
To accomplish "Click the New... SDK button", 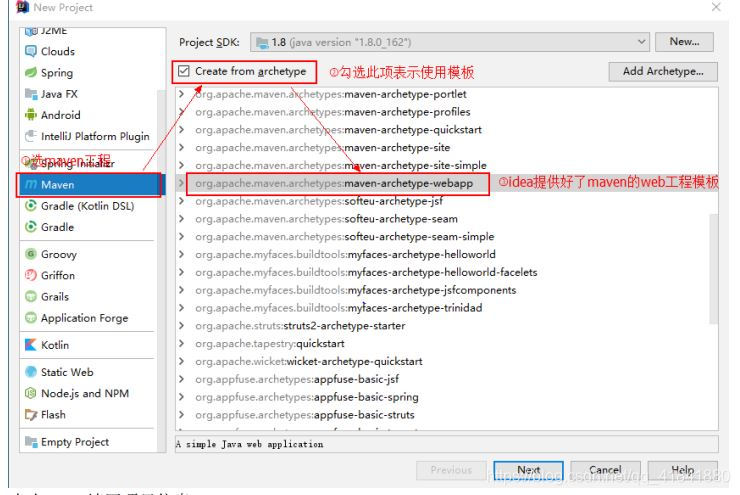I will coord(684,42).
